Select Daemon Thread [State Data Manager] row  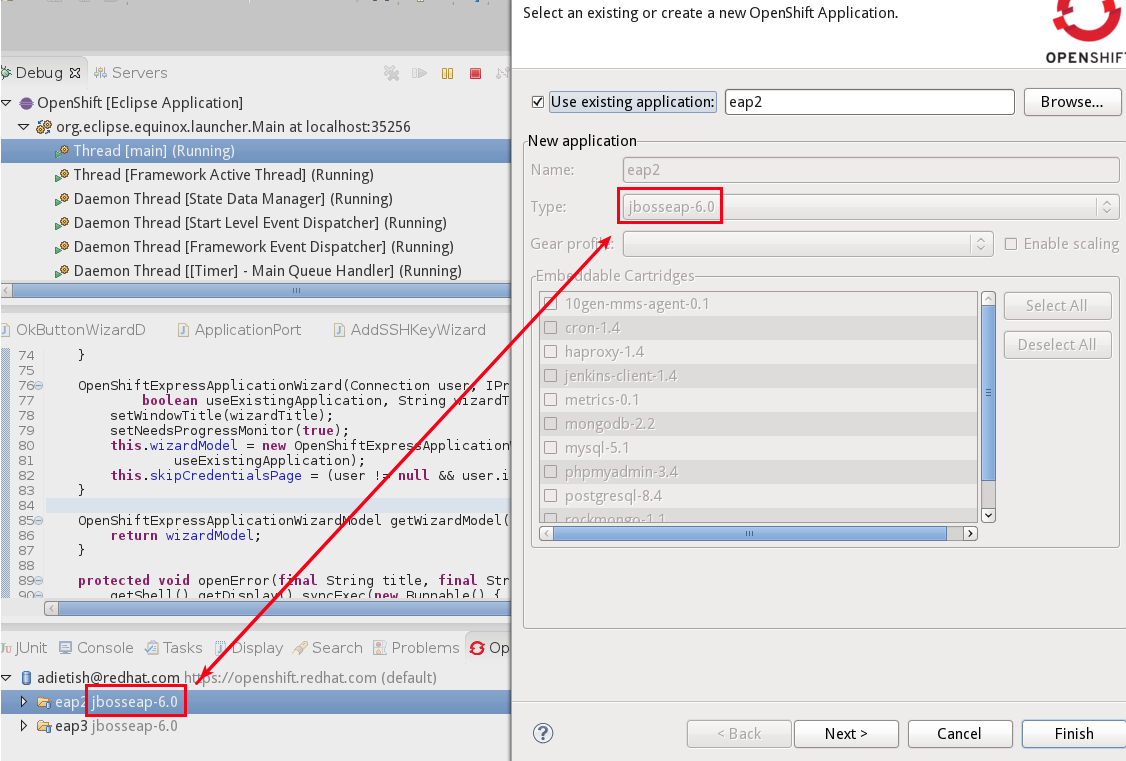tap(256, 199)
